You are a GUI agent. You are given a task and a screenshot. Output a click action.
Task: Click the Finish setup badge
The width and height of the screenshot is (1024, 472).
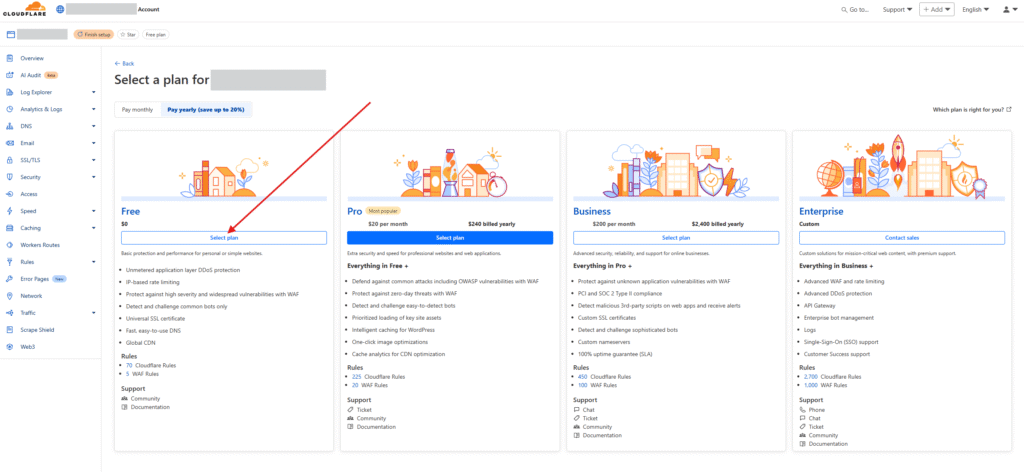(x=93, y=34)
